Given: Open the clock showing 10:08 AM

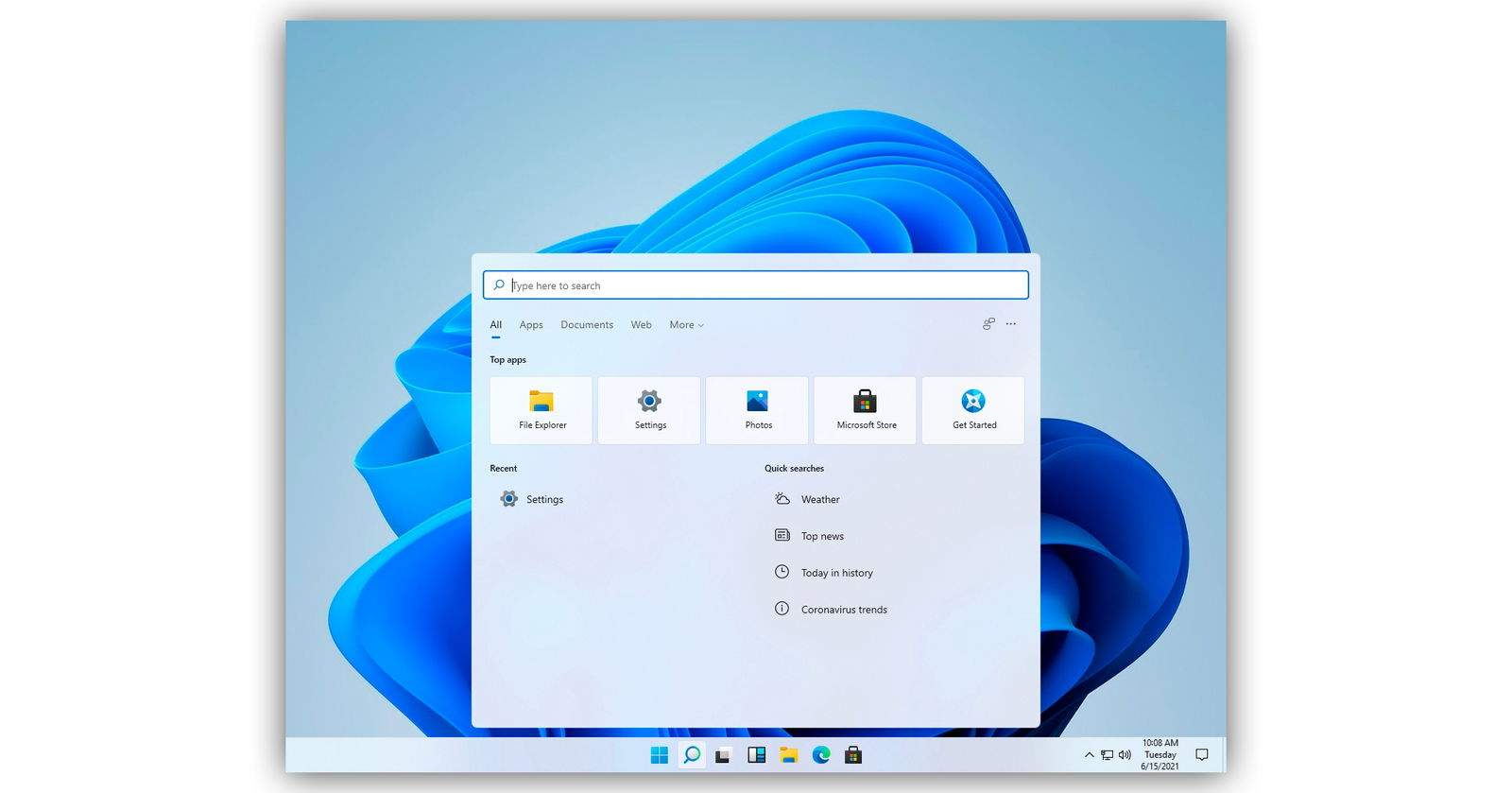Looking at the screenshot, I should (1160, 755).
